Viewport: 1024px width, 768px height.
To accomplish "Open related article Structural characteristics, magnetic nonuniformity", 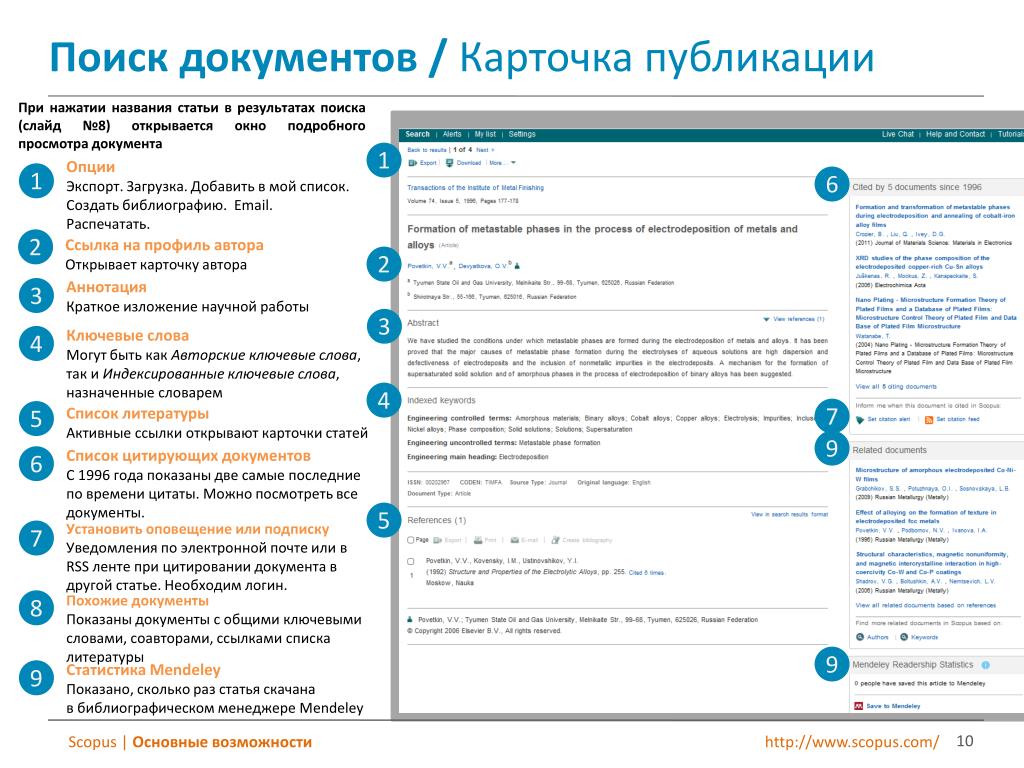I will point(932,563).
